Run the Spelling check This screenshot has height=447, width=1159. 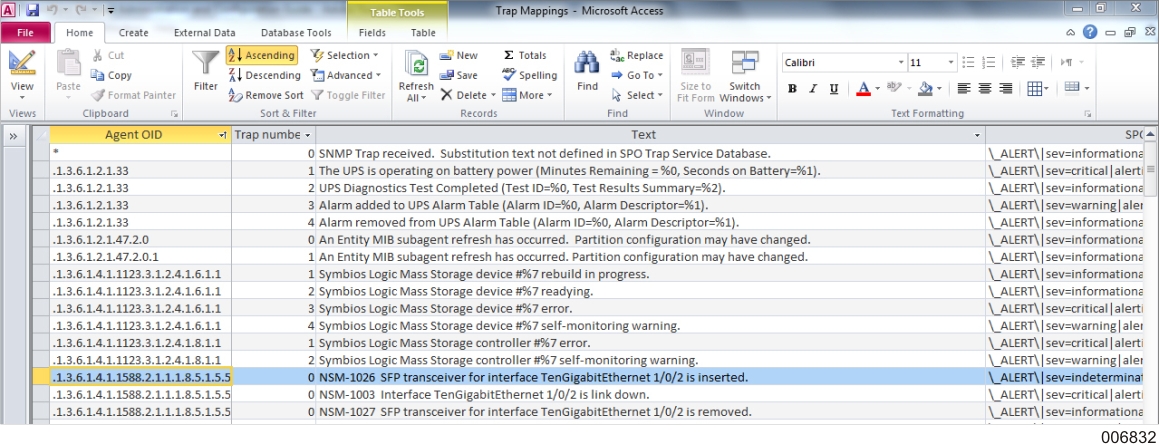pyautogui.click(x=530, y=75)
